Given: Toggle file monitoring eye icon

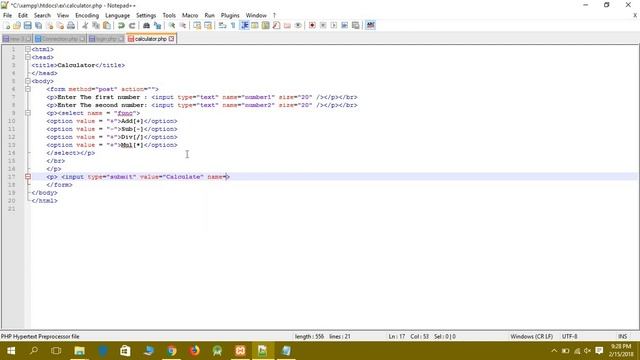Looking at the screenshot, I should click(x=298, y=25).
